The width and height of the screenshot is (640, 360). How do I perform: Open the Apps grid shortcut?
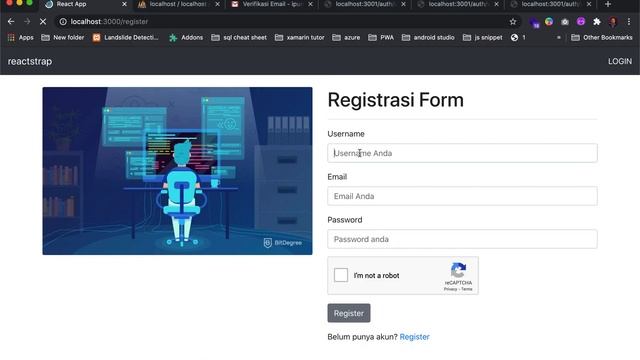[20, 38]
